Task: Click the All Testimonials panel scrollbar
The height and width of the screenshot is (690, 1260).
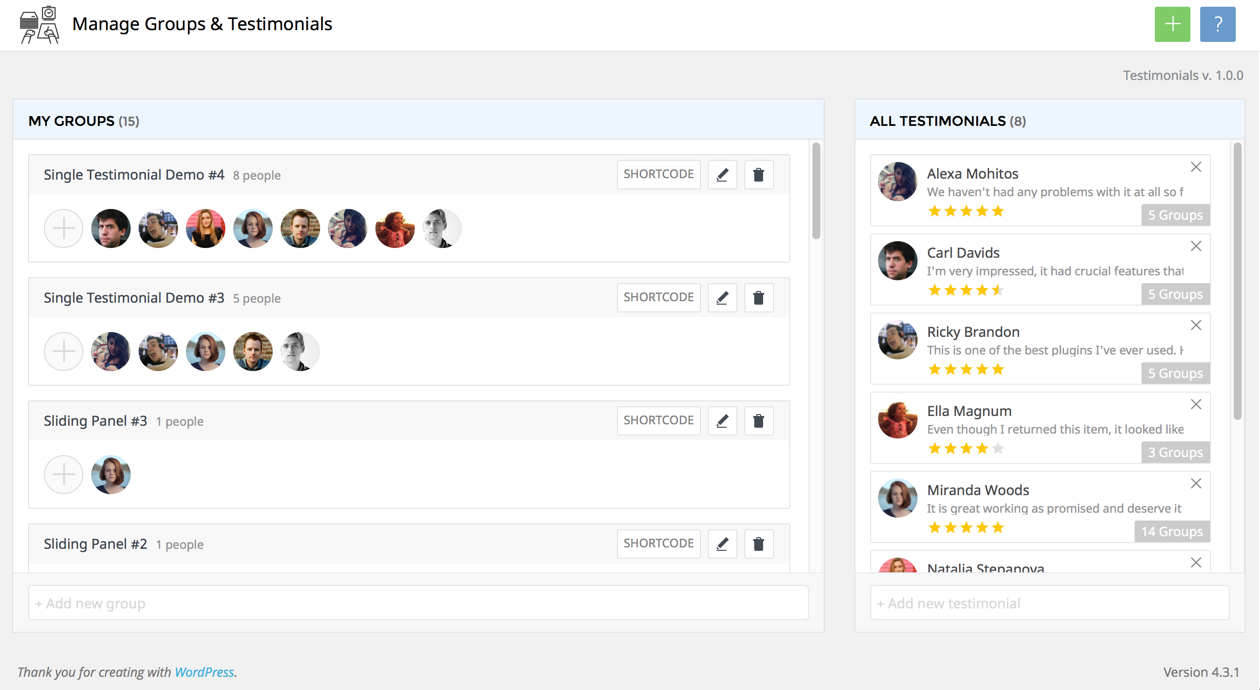Action: click(1238, 280)
